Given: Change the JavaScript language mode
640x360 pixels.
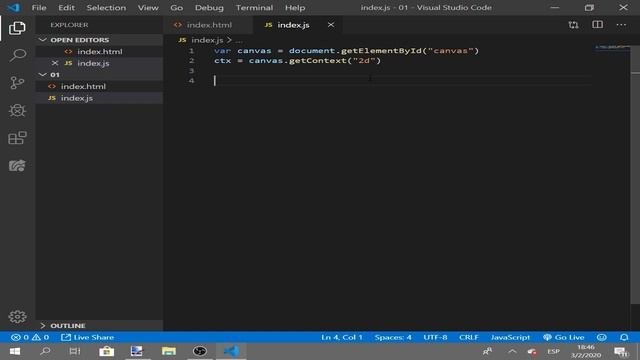Looking at the screenshot, I should (510, 338).
